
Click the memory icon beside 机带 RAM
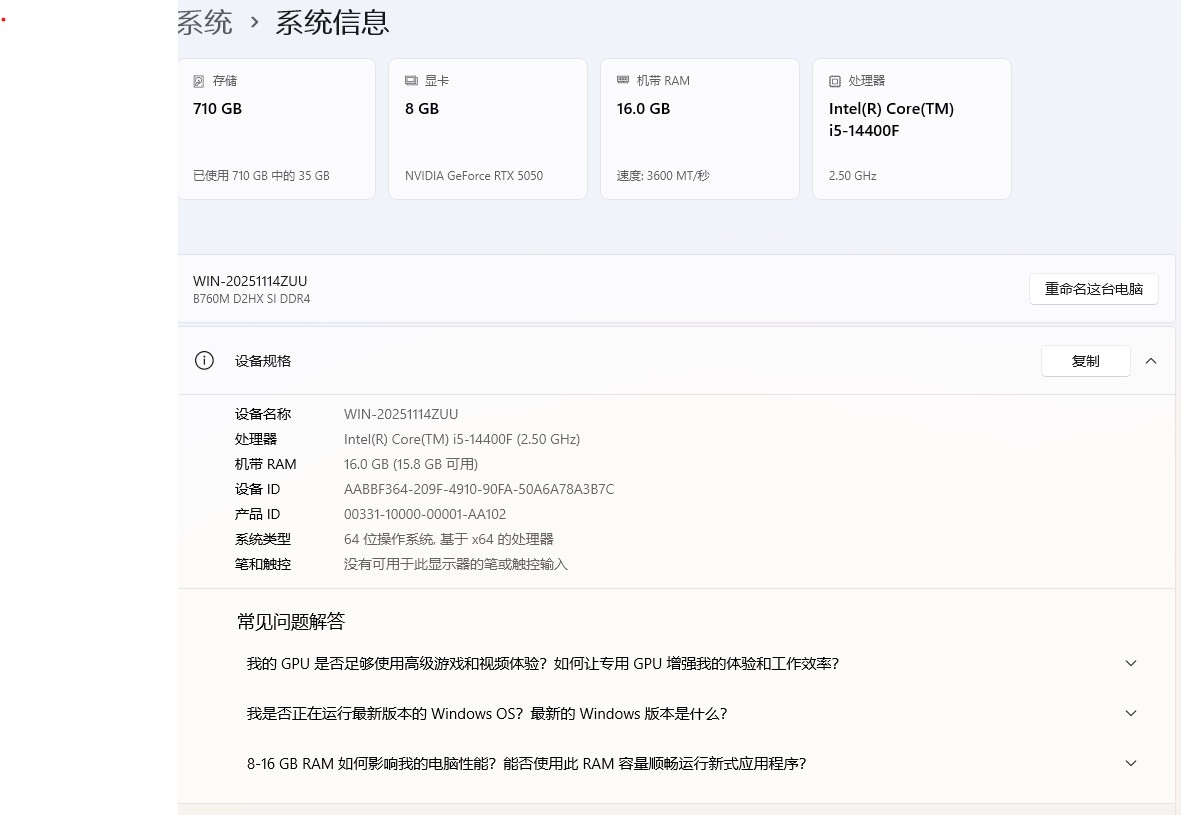[623, 81]
